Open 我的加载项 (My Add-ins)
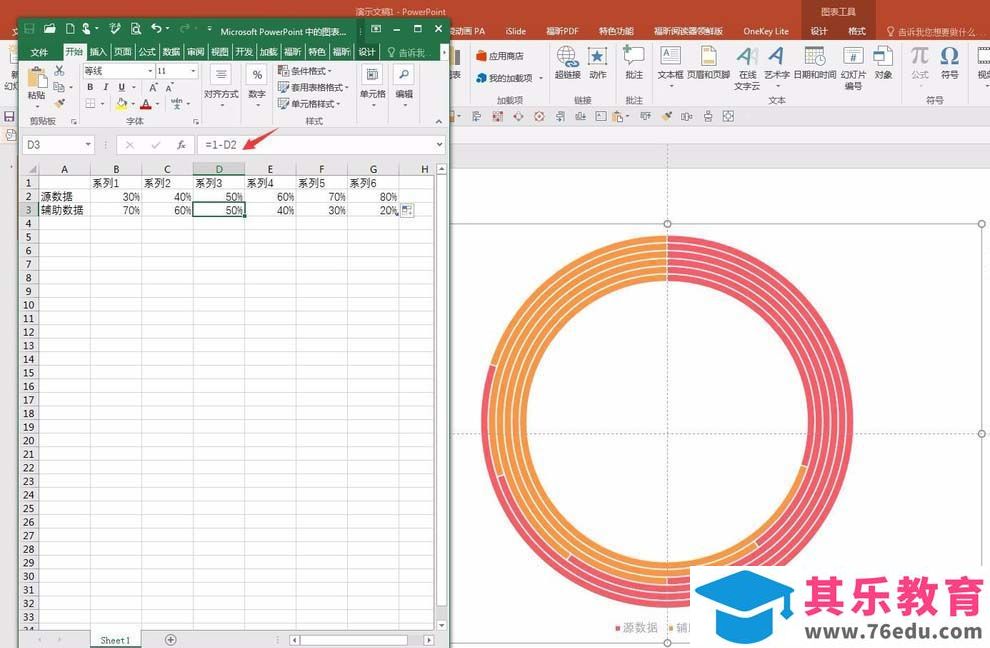 [510, 78]
